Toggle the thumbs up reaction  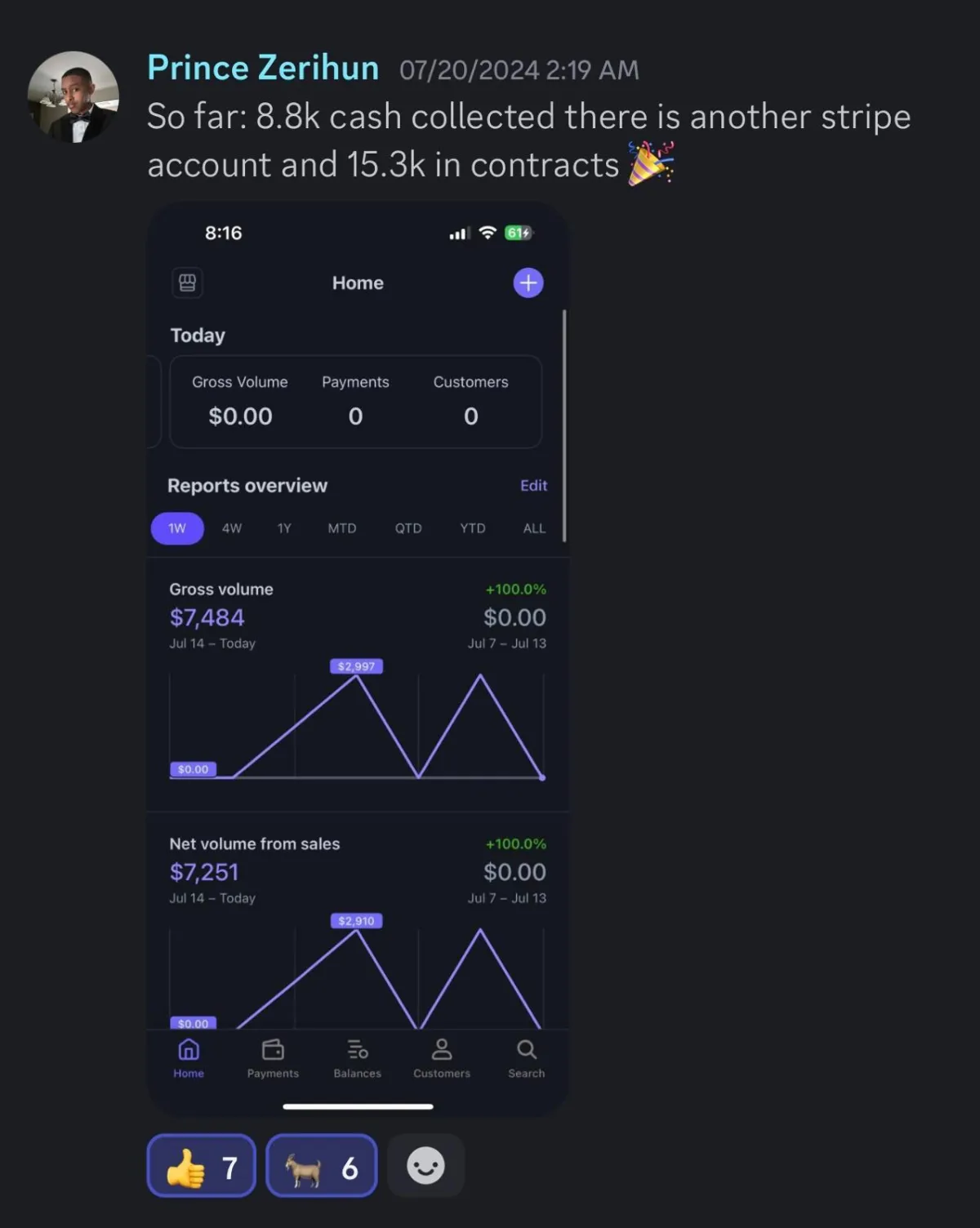(201, 1165)
